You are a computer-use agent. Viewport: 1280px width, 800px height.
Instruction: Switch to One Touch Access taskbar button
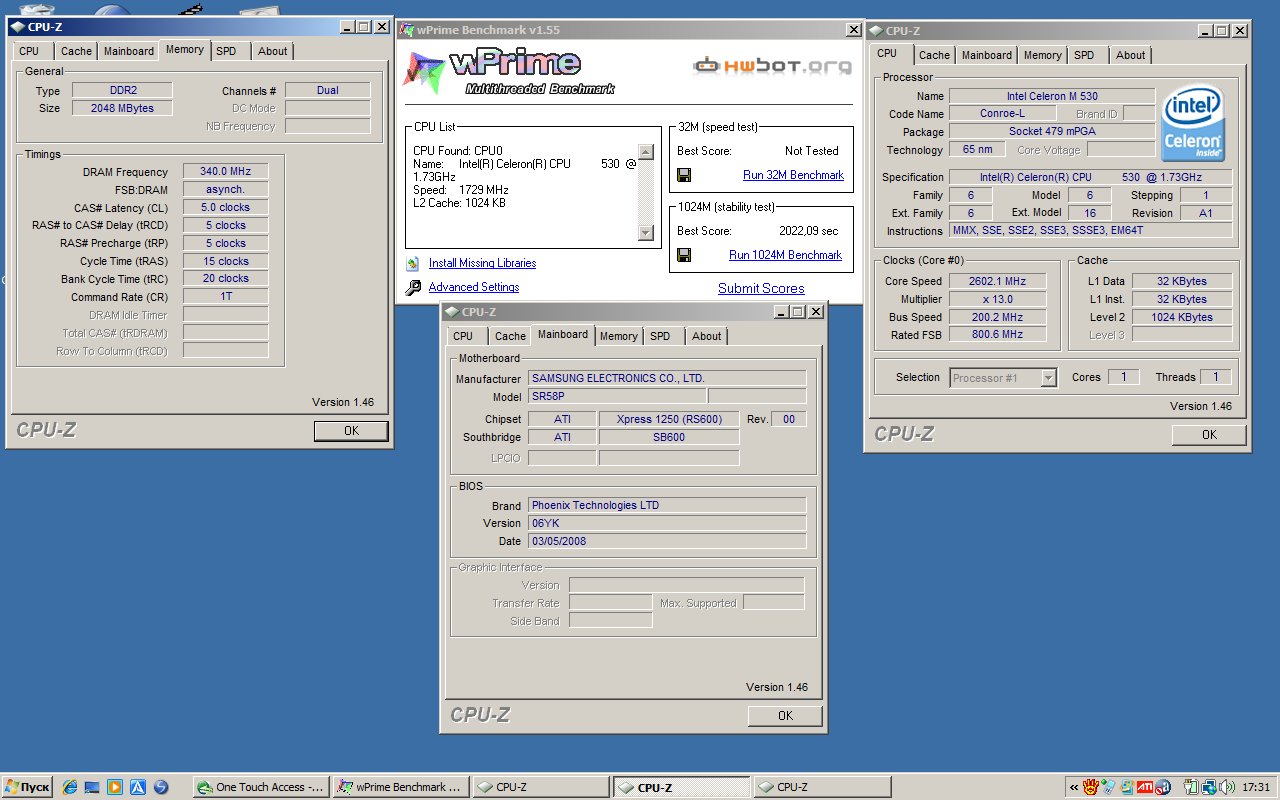click(260, 787)
